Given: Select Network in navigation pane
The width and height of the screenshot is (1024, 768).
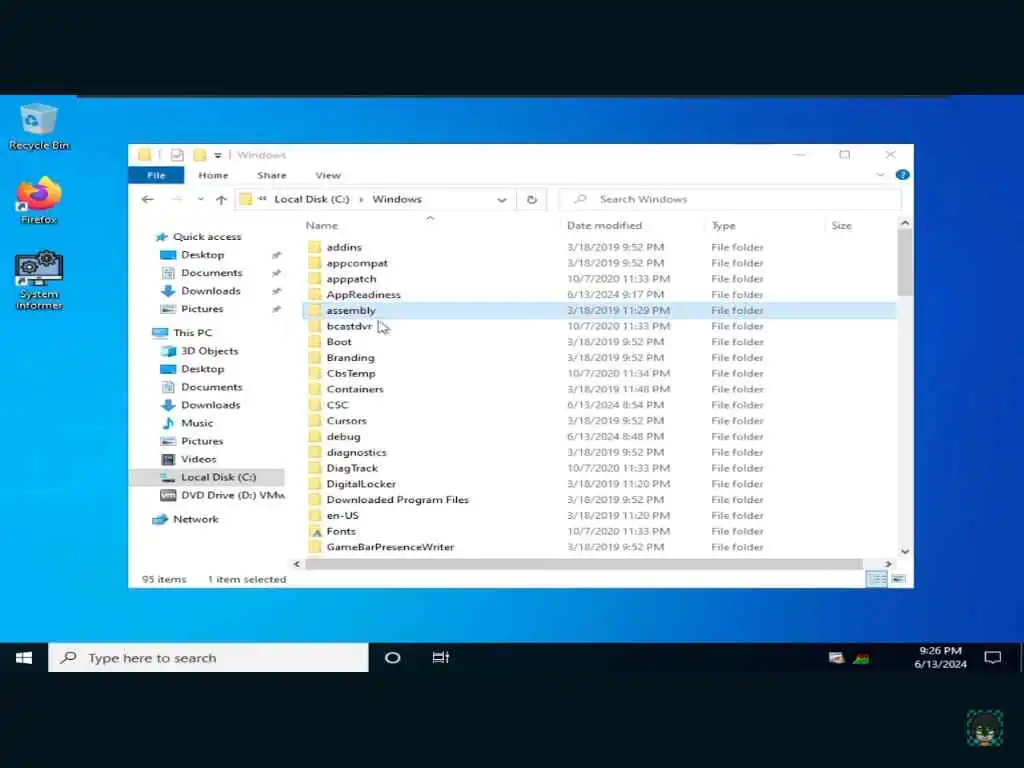Looking at the screenshot, I should pyautogui.click(x=186, y=519).
